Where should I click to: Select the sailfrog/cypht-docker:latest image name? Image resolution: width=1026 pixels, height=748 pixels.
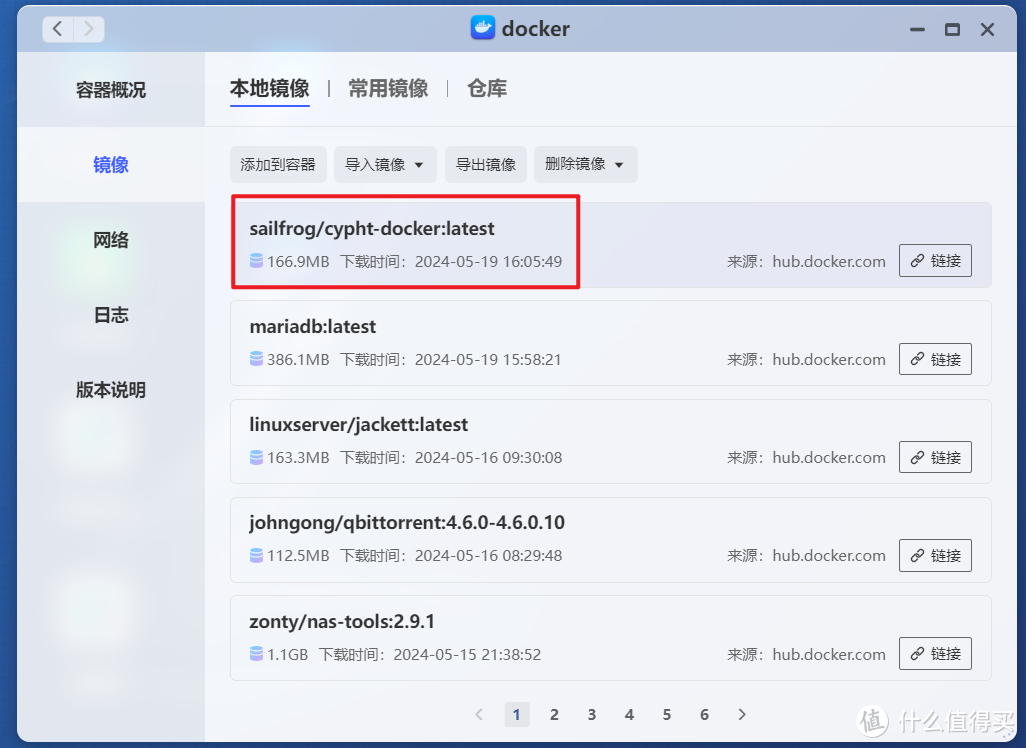coord(372,228)
